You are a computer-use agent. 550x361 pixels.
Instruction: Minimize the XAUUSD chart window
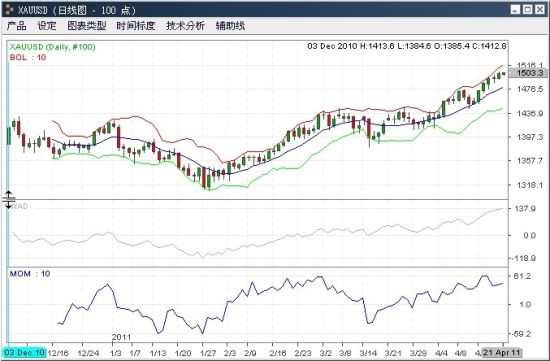(515, 9)
